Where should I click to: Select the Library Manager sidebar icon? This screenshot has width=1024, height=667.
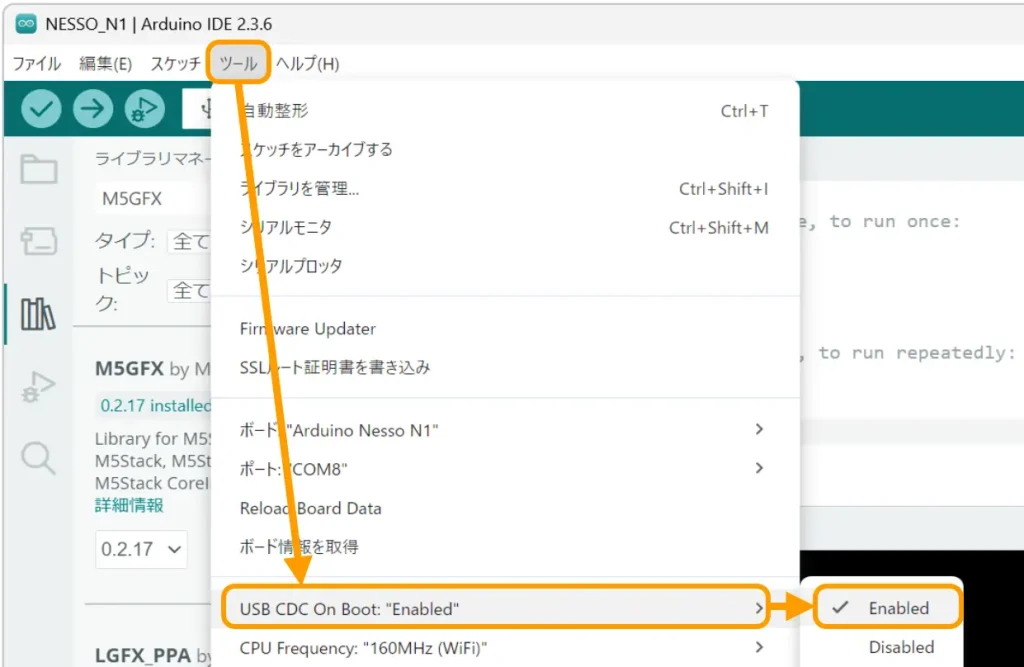pos(37,314)
